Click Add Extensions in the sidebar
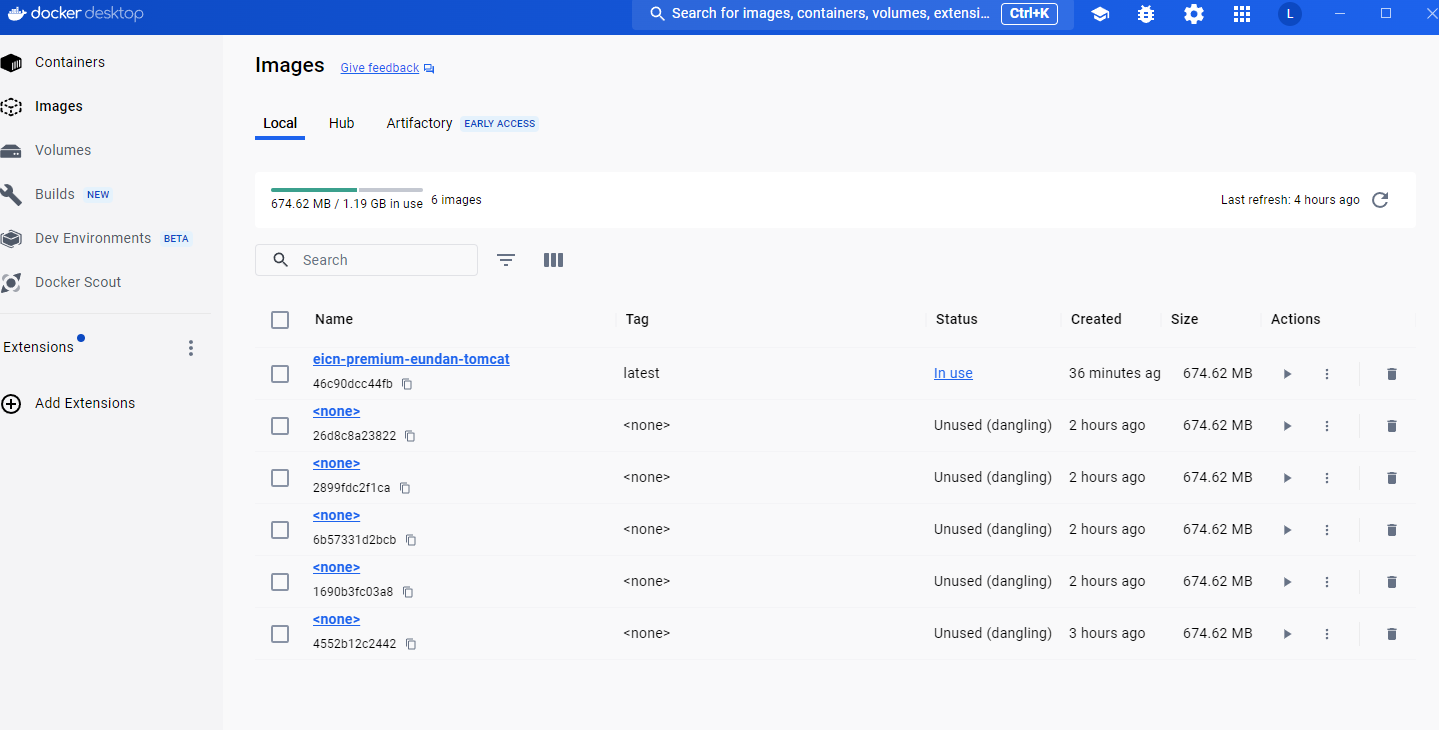The width and height of the screenshot is (1439, 730). coord(85,403)
